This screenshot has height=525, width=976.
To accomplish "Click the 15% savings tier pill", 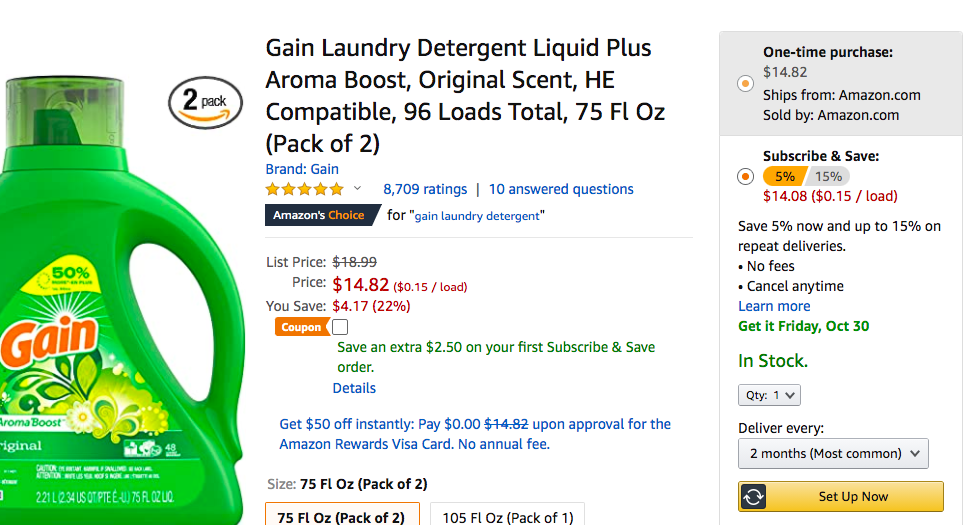I will 828,176.
